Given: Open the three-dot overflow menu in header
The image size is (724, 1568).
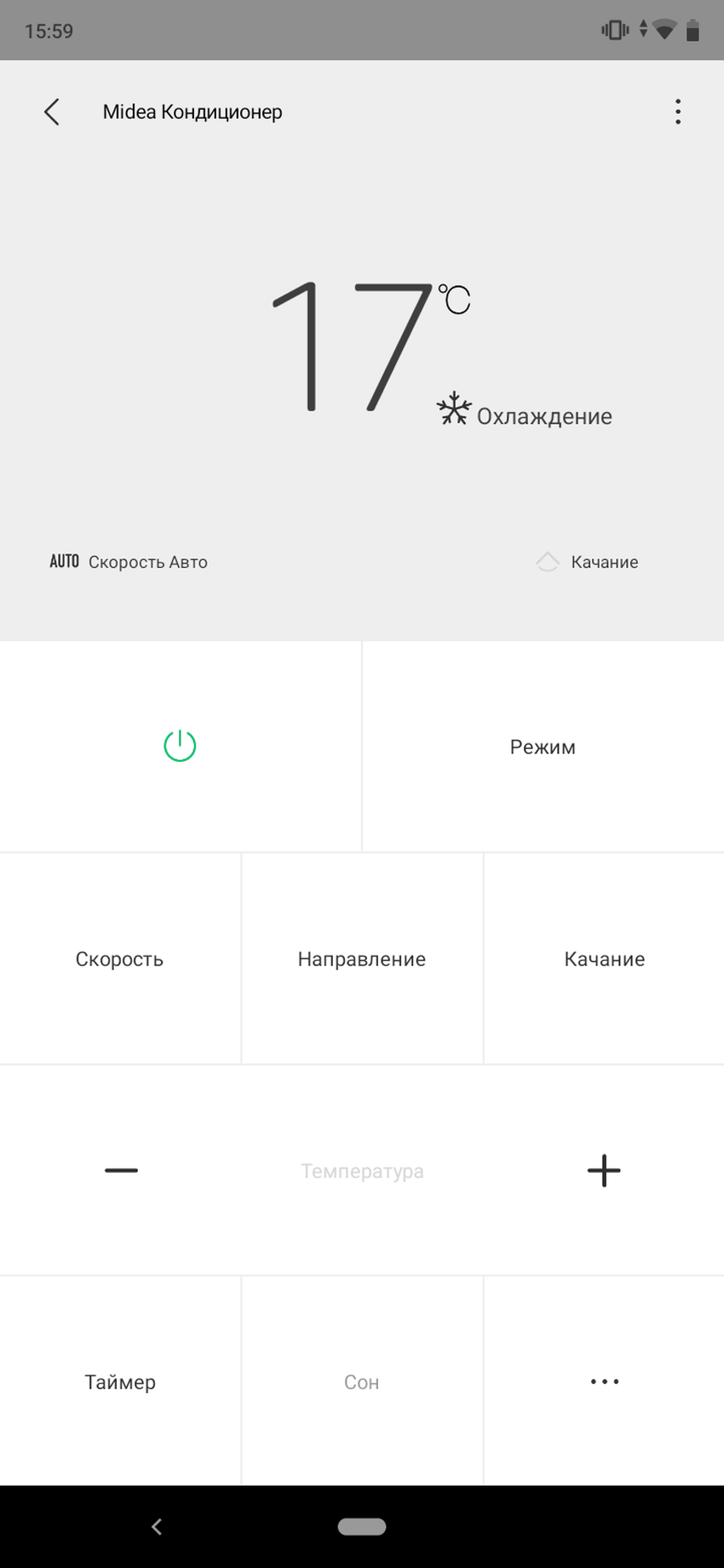Looking at the screenshot, I should coord(677,112).
